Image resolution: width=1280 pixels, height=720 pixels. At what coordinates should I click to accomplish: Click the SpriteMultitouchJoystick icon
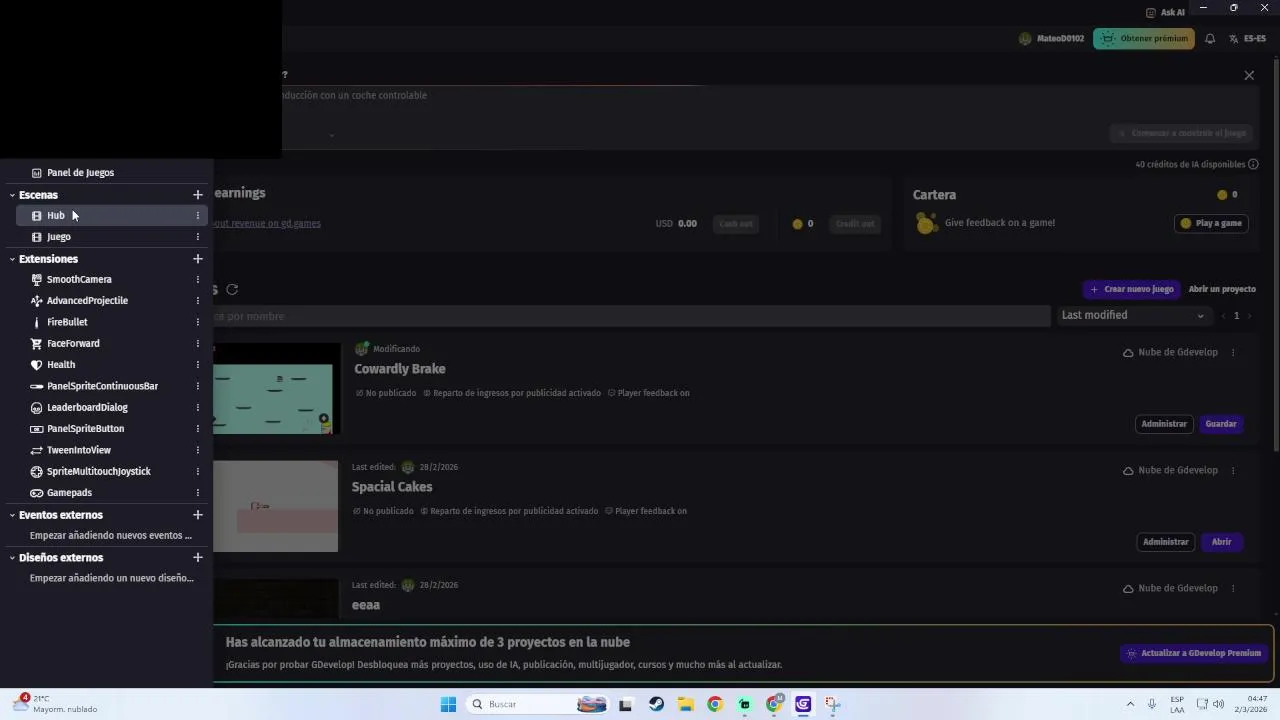pos(37,472)
